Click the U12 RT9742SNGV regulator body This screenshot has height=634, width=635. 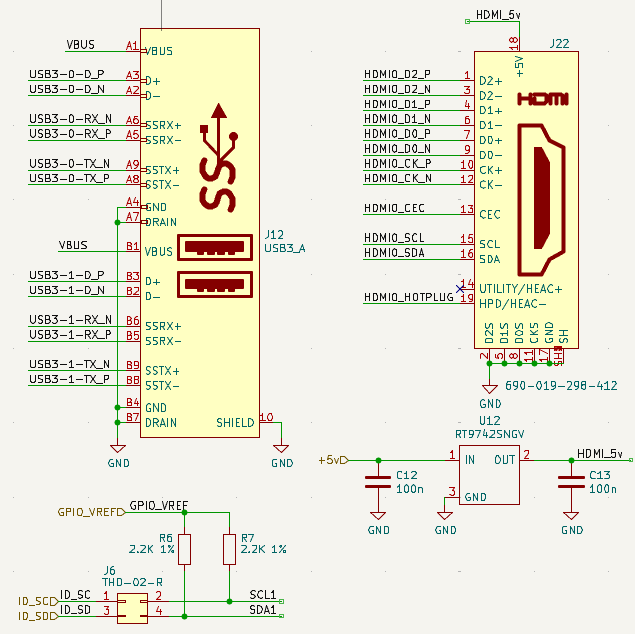(489, 476)
